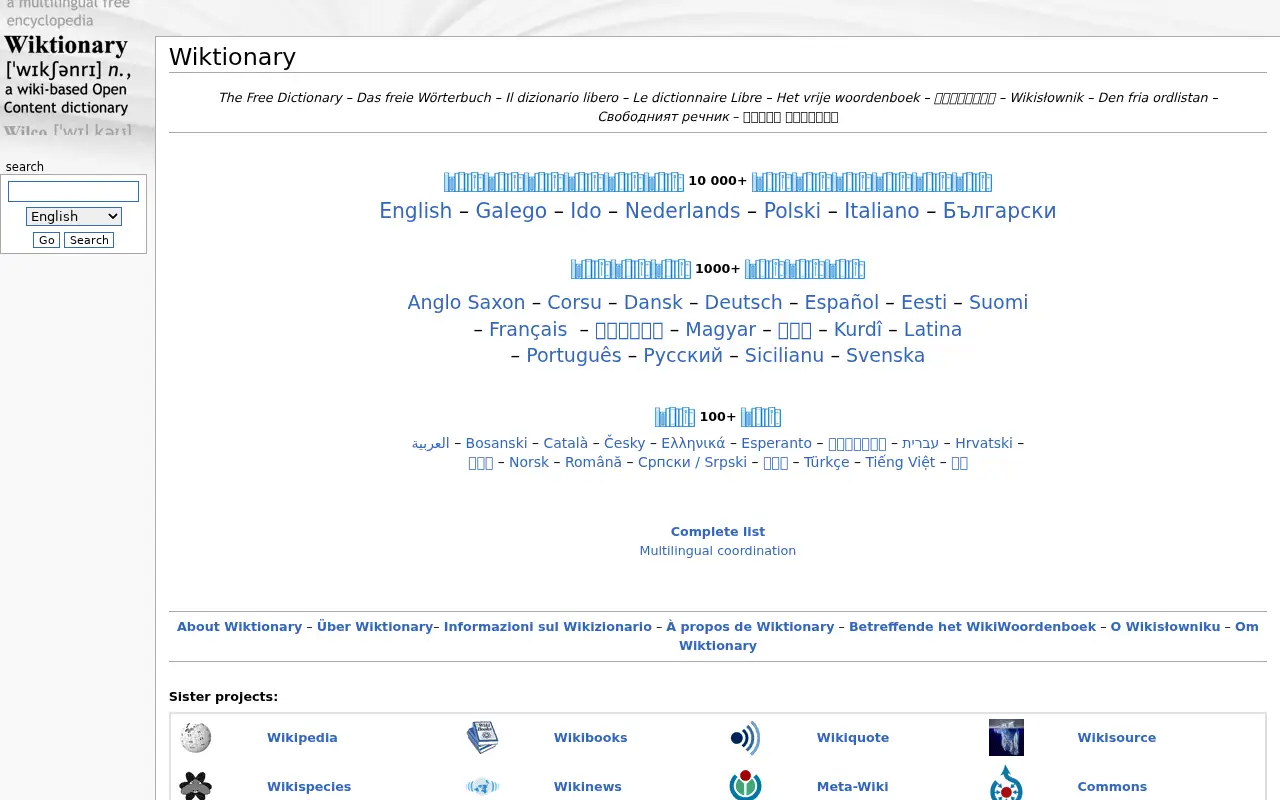Open the Anglo Saxon link
Image resolution: width=1280 pixels, height=800 pixels.
[x=466, y=302]
